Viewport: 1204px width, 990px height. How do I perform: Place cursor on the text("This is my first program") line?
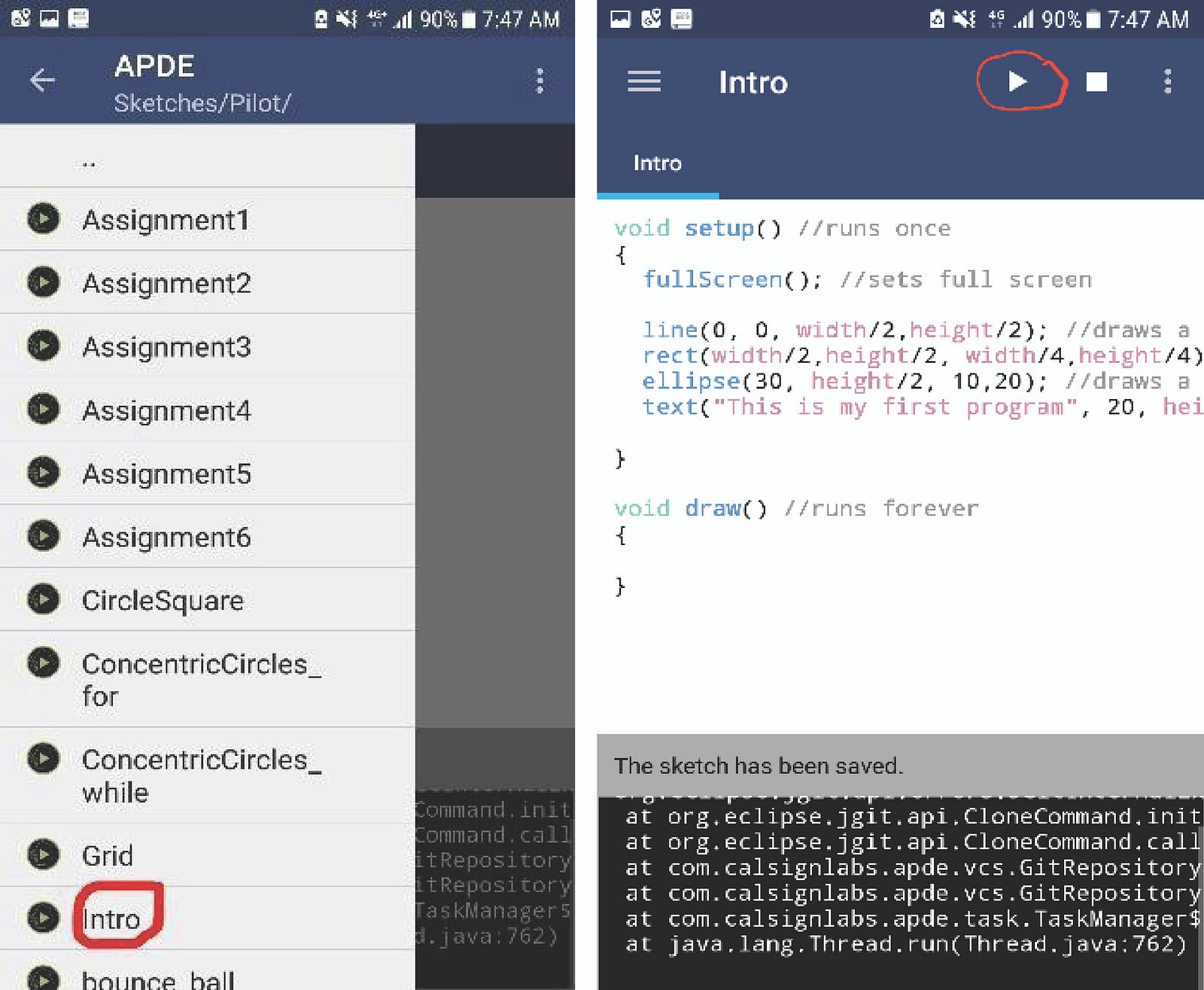click(x=923, y=407)
